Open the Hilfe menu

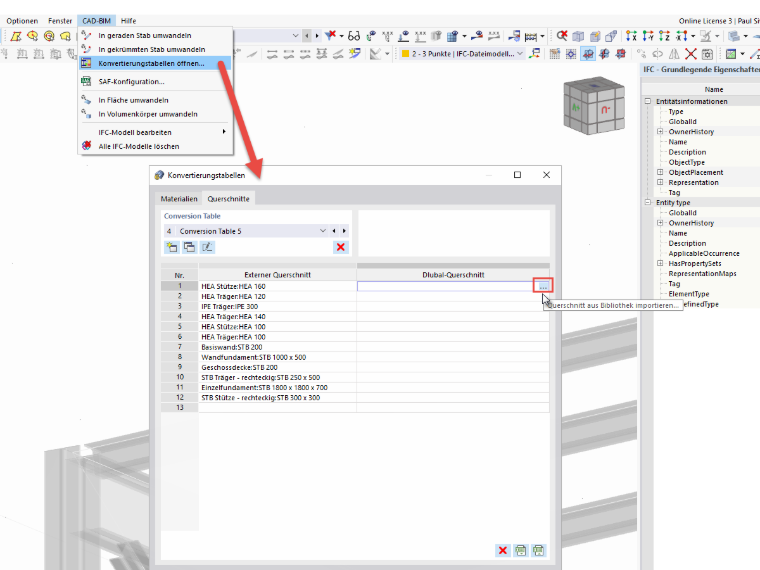pyautogui.click(x=128, y=21)
